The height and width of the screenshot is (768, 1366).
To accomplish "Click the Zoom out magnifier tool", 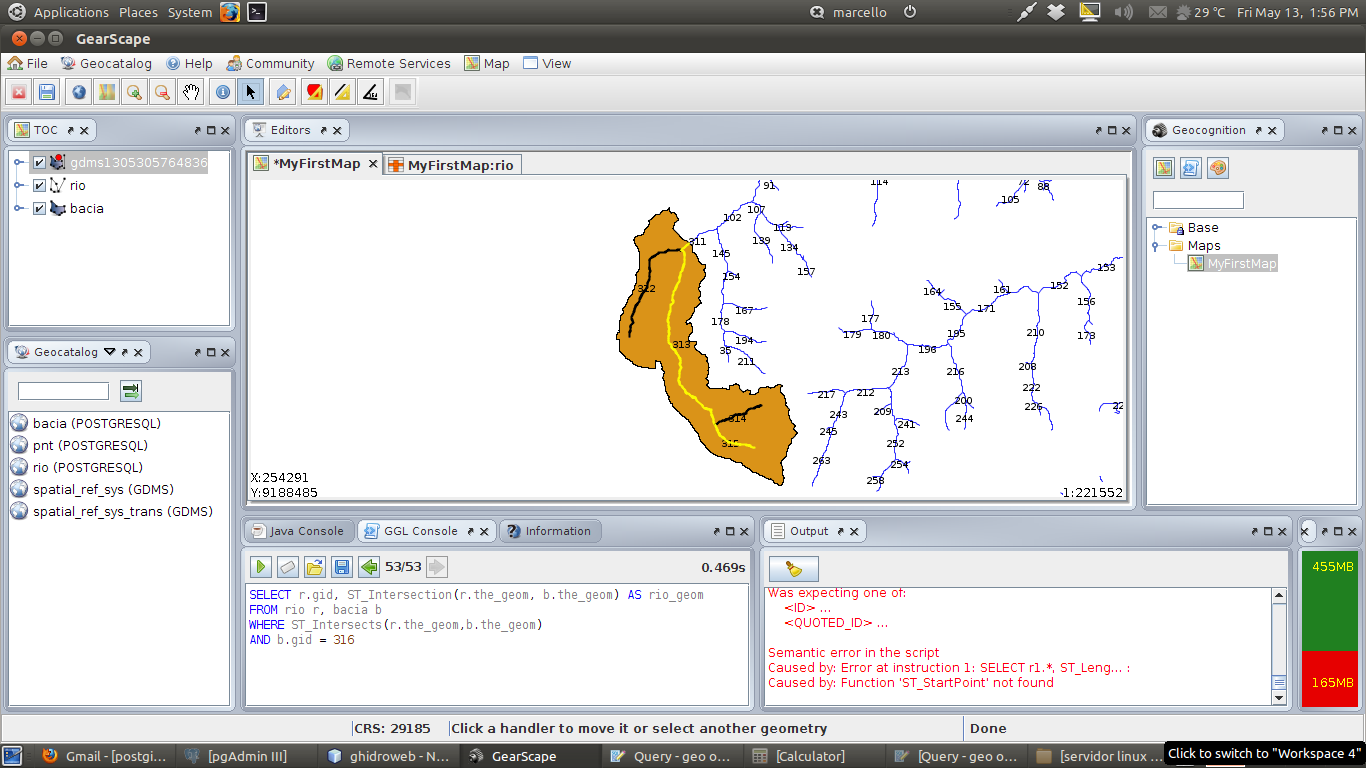I will (x=162, y=93).
